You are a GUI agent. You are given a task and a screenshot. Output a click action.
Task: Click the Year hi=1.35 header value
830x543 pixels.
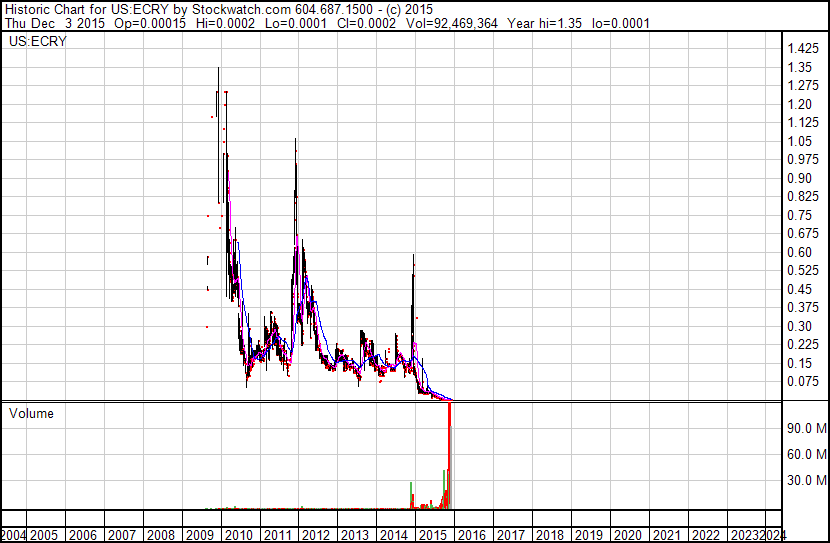click(544, 23)
